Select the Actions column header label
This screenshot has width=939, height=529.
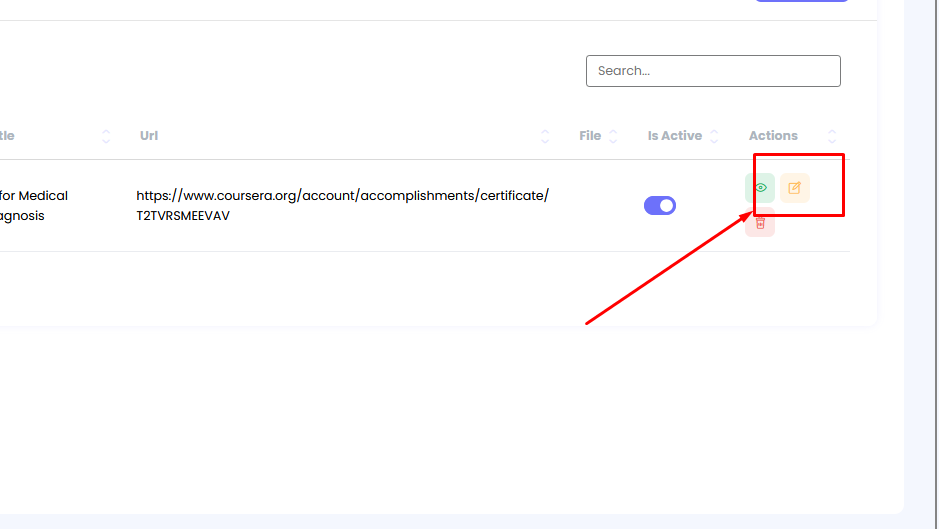pos(773,136)
